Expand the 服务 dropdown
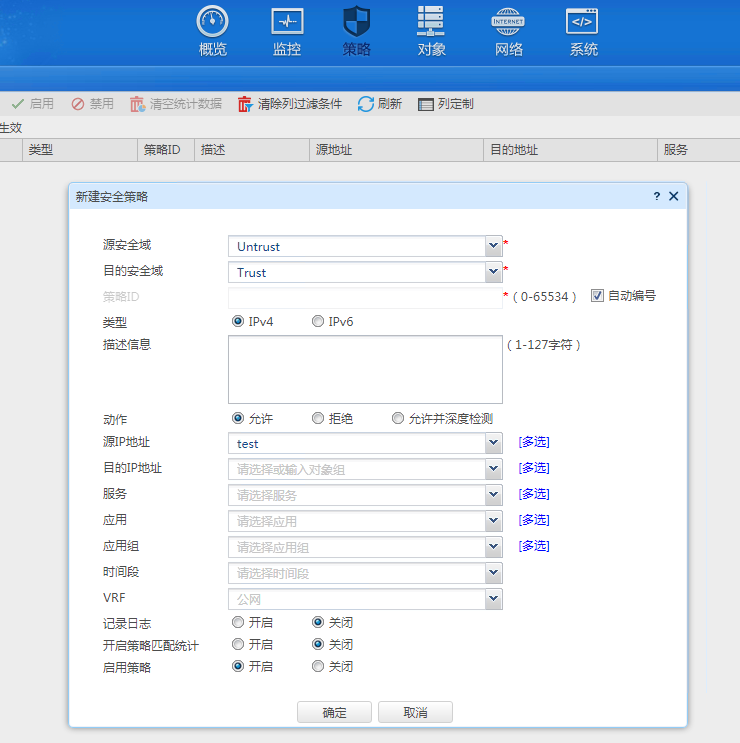 point(493,495)
